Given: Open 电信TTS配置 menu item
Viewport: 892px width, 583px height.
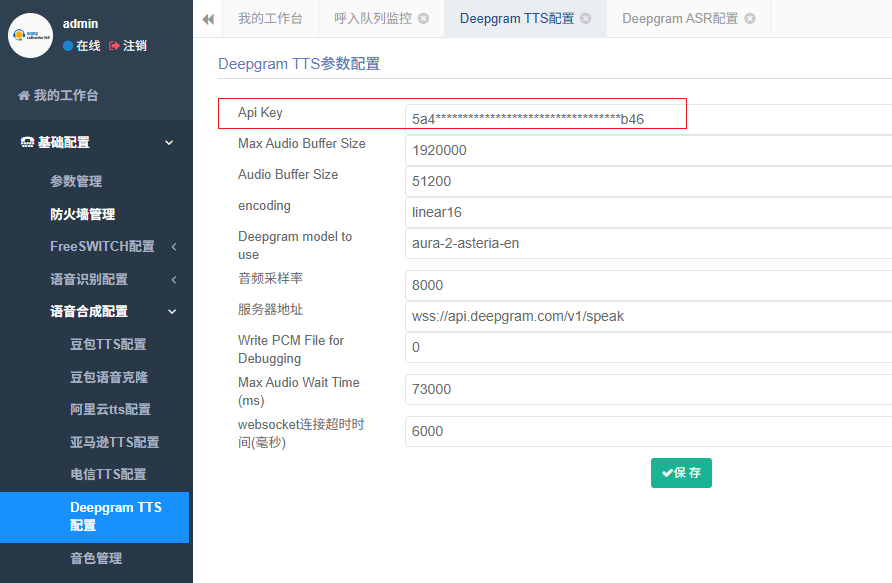Looking at the screenshot, I should pyautogui.click(x=108, y=474).
